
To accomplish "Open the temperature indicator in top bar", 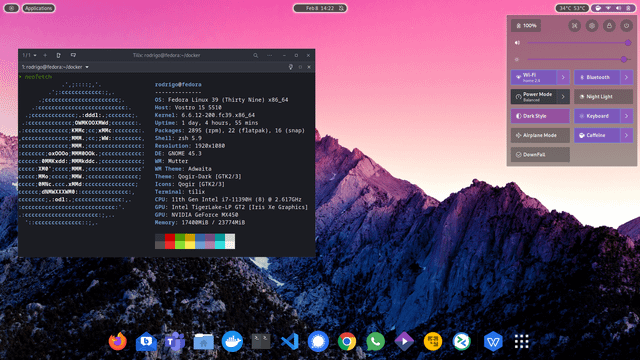I will pos(572,8).
